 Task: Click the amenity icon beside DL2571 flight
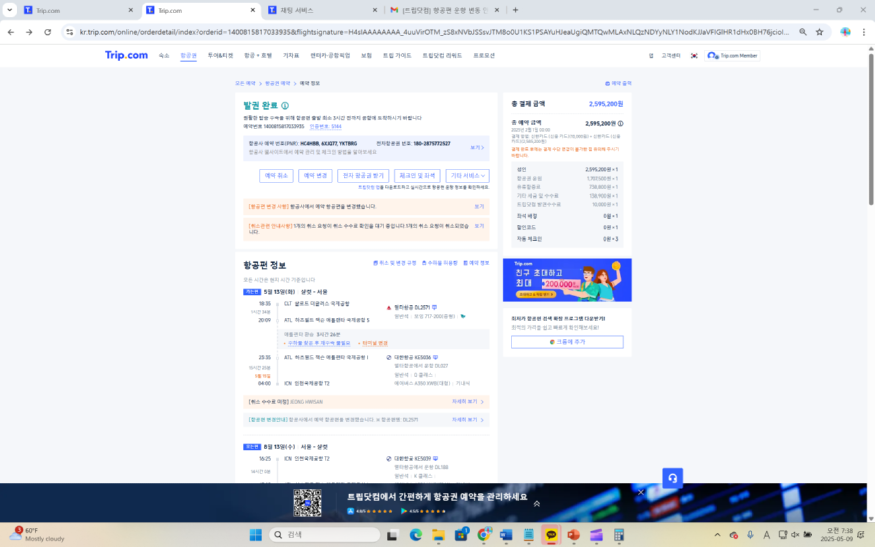pyautogui.click(x=434, y=307)
